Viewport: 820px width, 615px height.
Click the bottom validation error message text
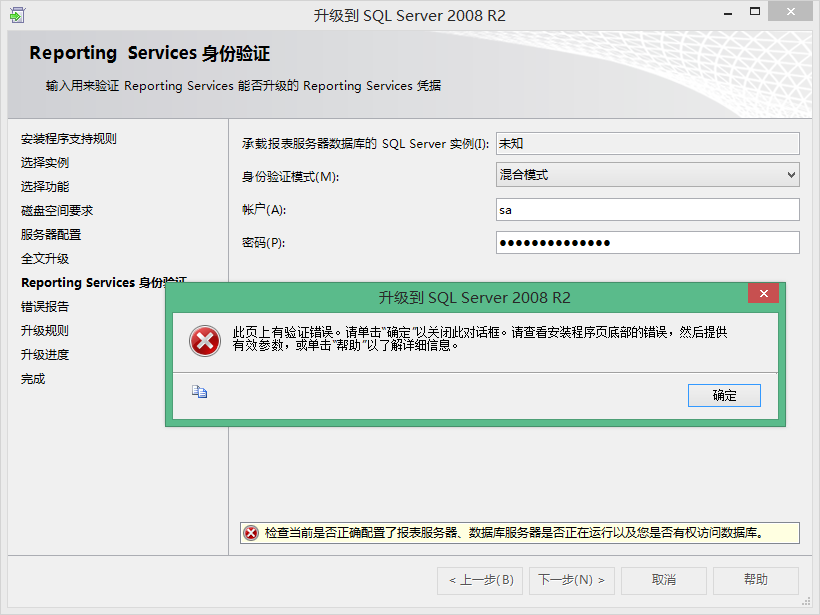514,533
